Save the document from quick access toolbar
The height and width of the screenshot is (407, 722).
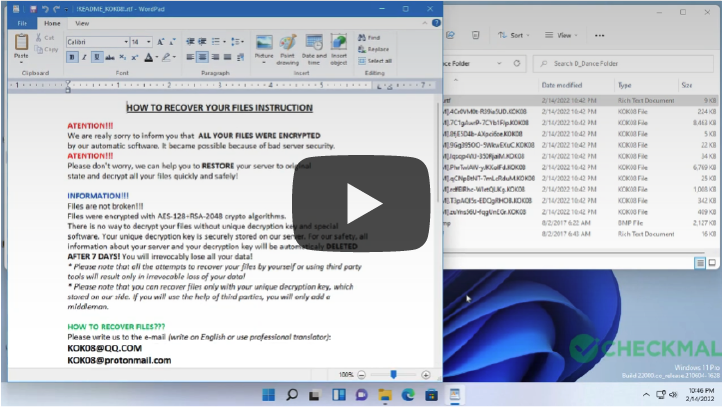coord(33,9)
